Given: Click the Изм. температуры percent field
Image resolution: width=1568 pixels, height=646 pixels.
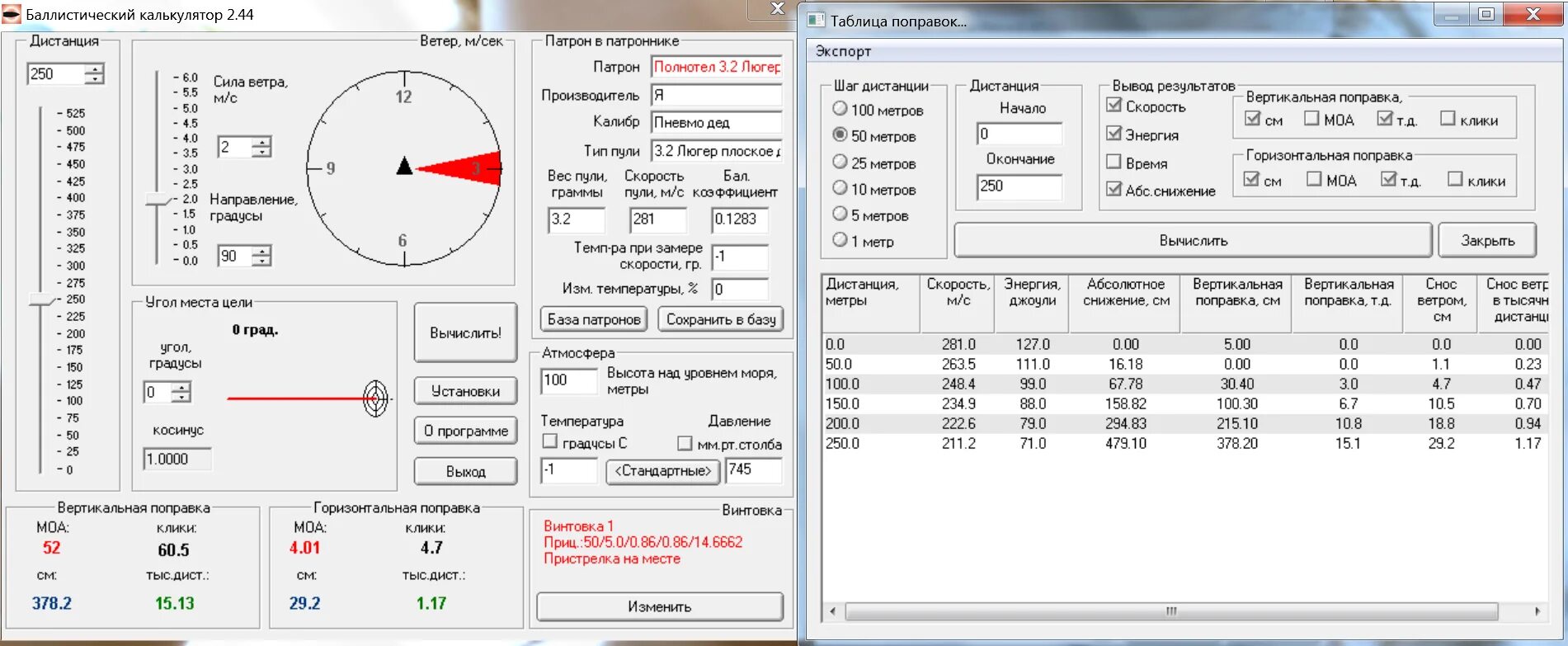Looking at the screenshot, I should pos(740,290).
